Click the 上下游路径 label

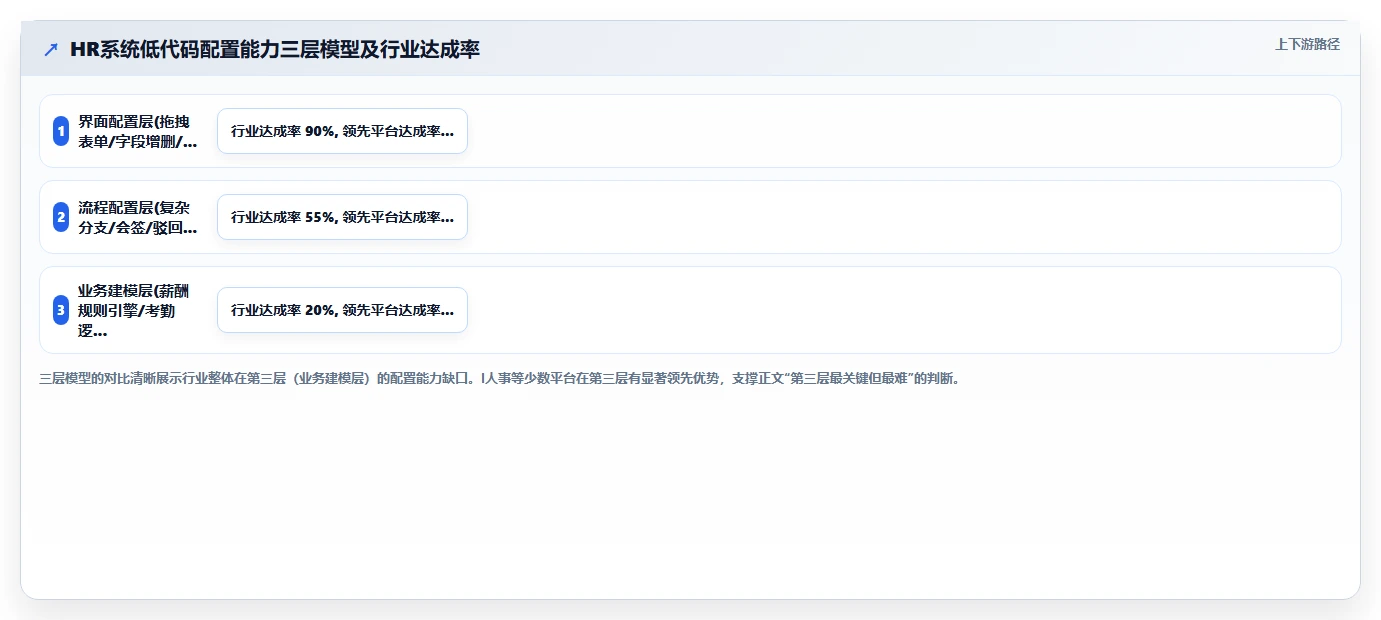[x=1307, y=44]
